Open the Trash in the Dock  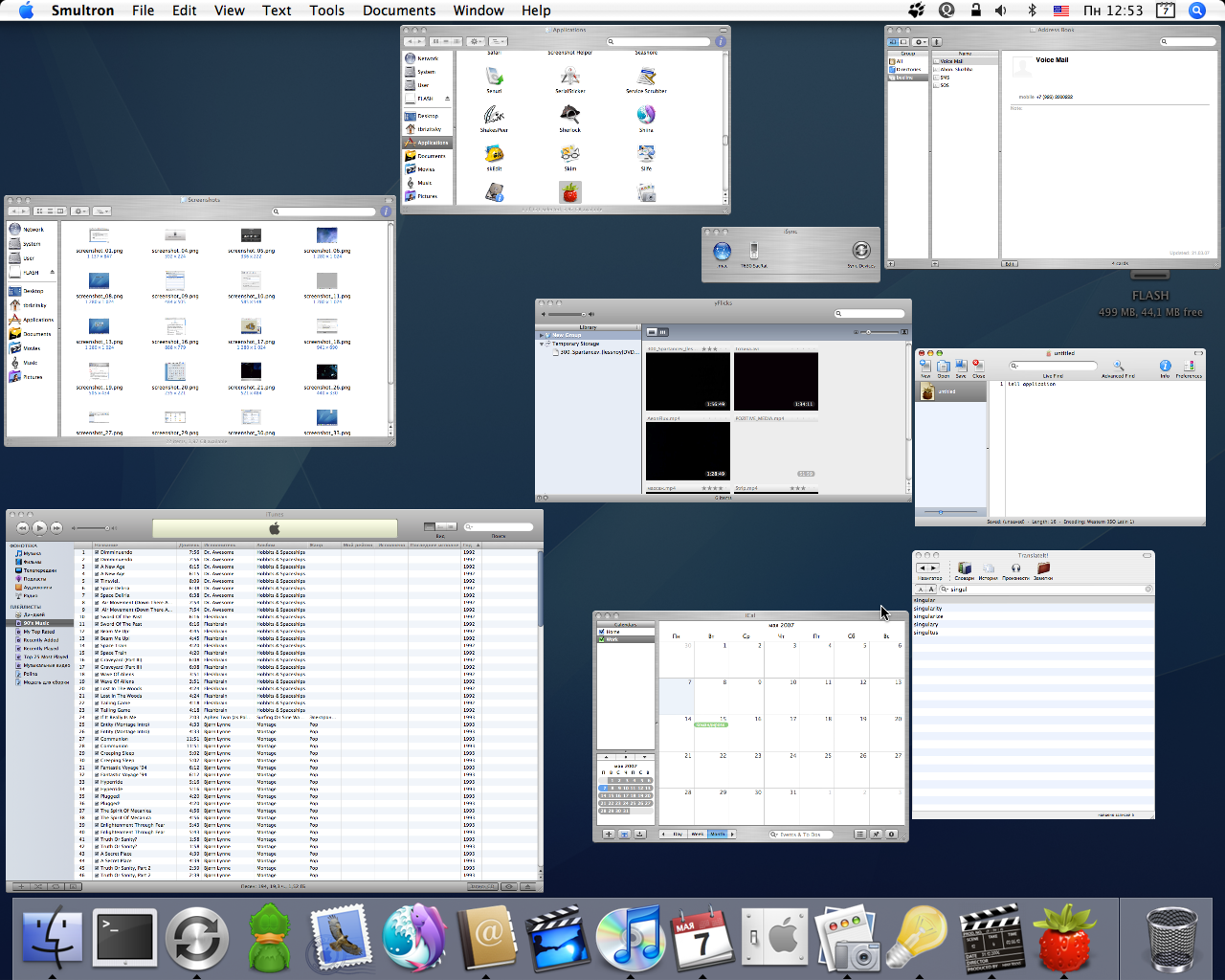[x=1171, y=940]
